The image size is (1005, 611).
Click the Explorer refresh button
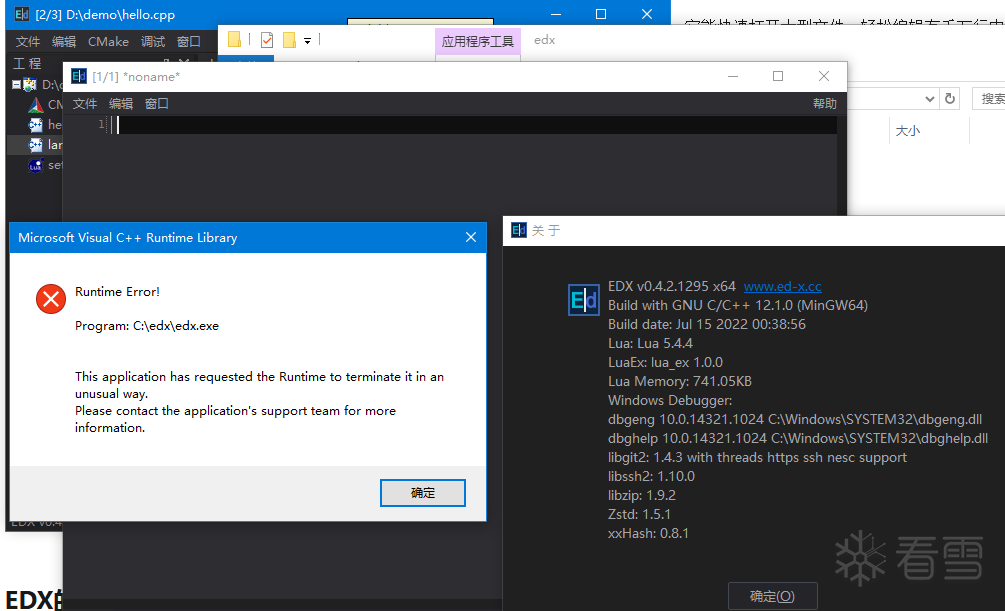(950, 99)
